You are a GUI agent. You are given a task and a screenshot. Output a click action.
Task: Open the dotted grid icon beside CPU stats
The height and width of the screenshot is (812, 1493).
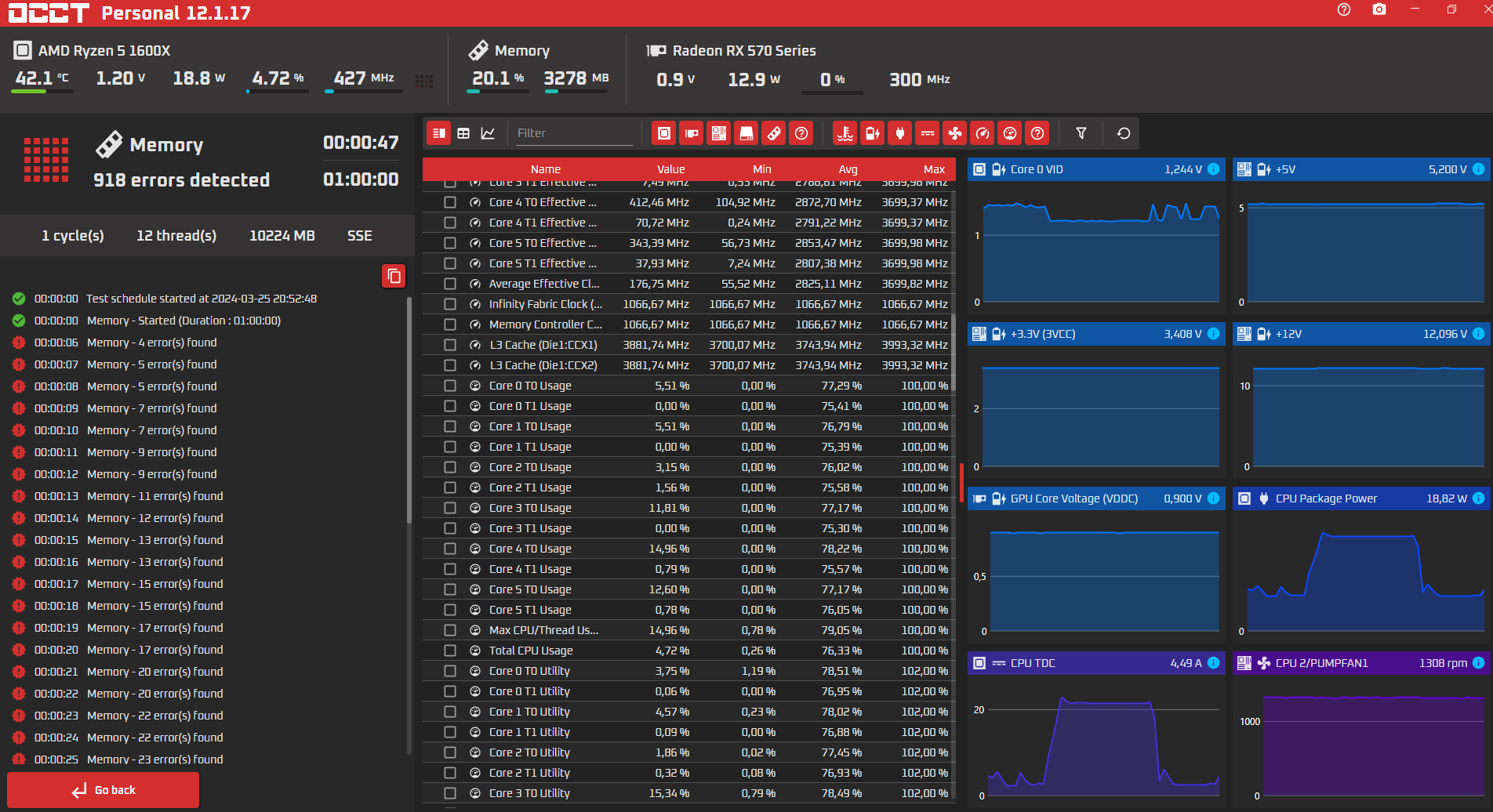pos(424,82)
